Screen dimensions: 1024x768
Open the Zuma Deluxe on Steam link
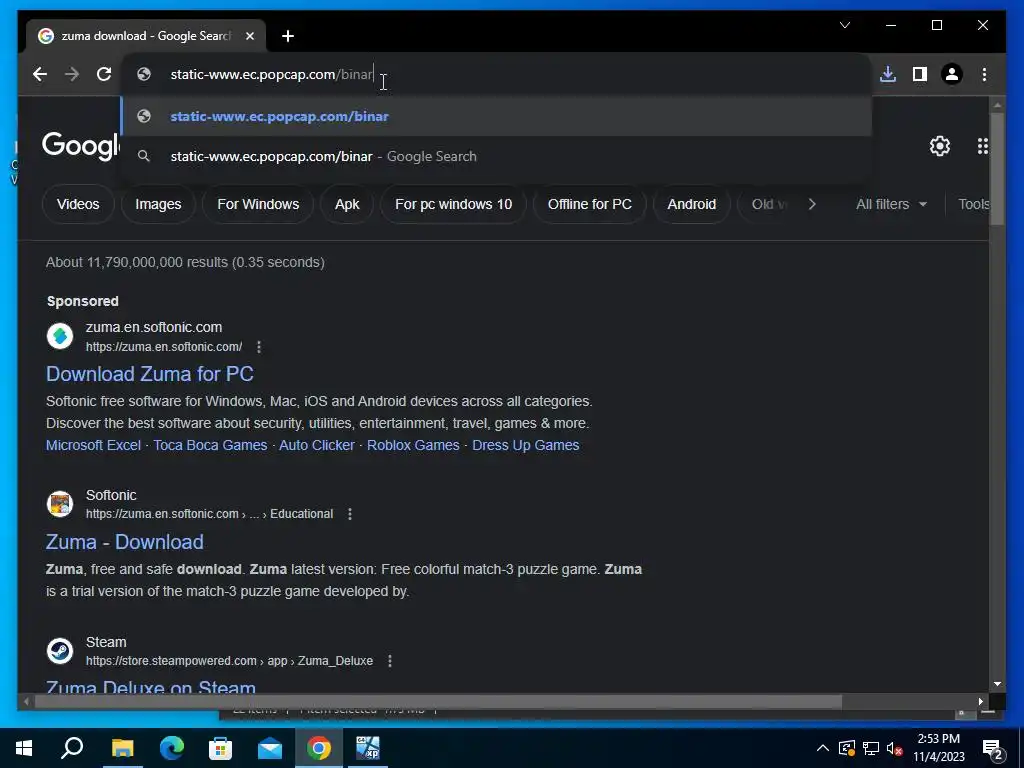151,686
